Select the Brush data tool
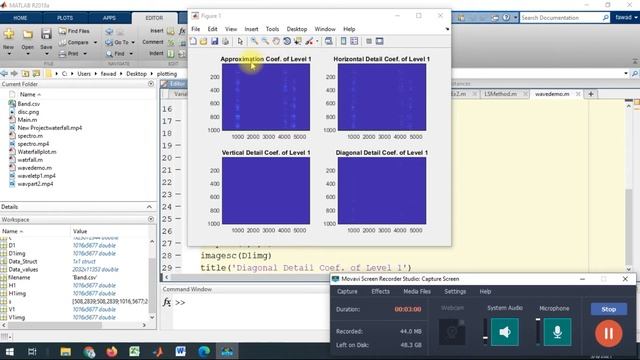This screenshot has width=640, height=360. (x=309, y=41)
